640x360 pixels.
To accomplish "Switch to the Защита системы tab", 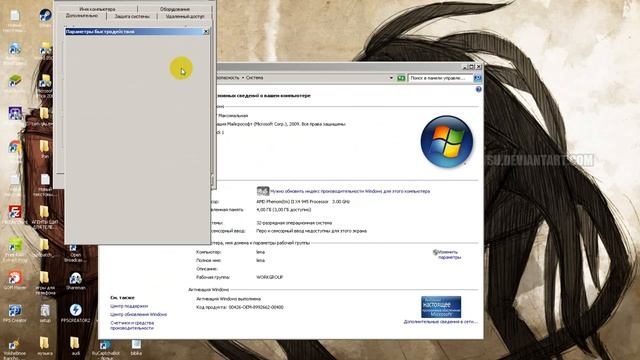I will [x=131, y=16].
